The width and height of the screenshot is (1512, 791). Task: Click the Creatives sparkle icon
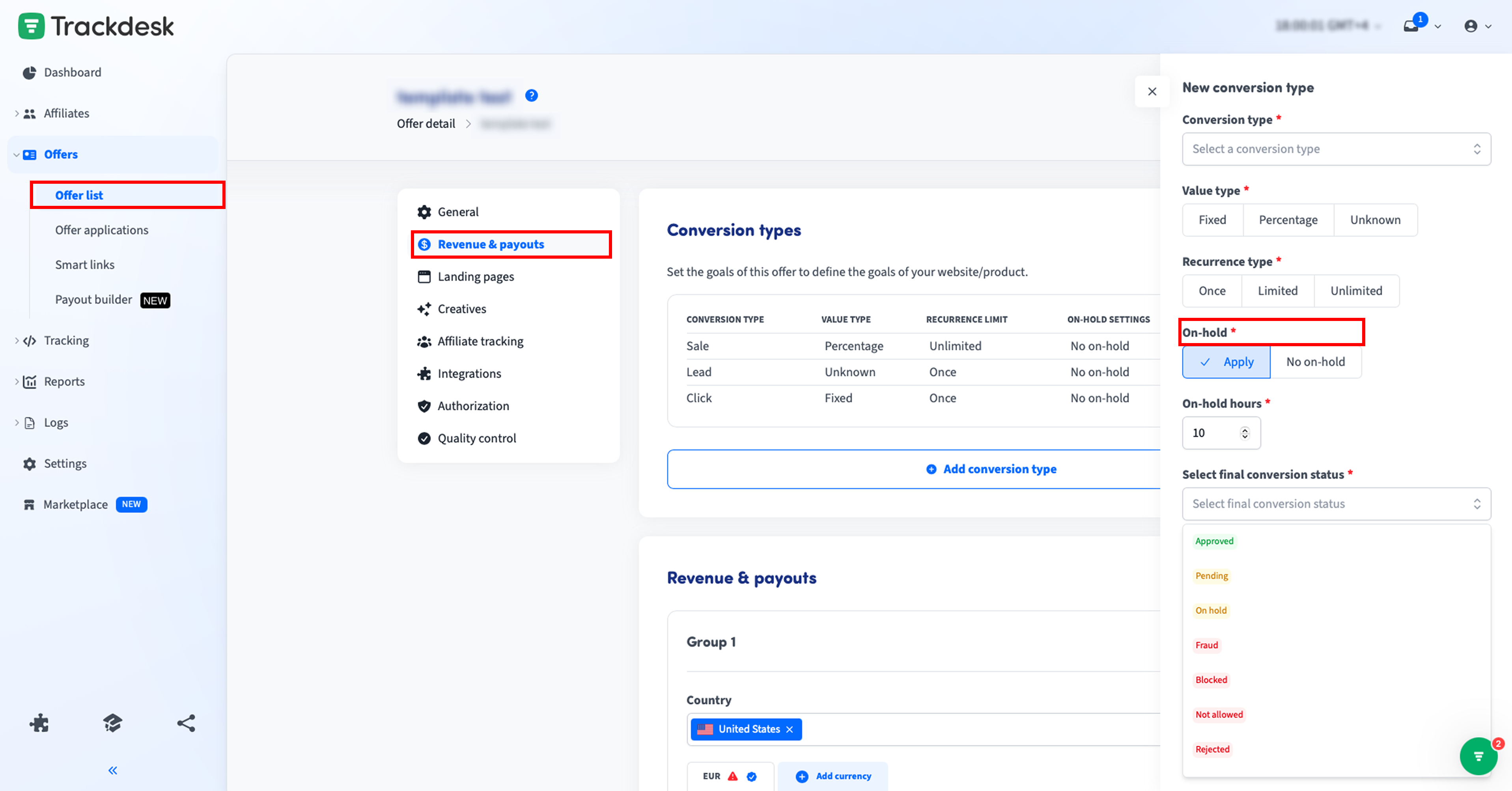point(424,309)
